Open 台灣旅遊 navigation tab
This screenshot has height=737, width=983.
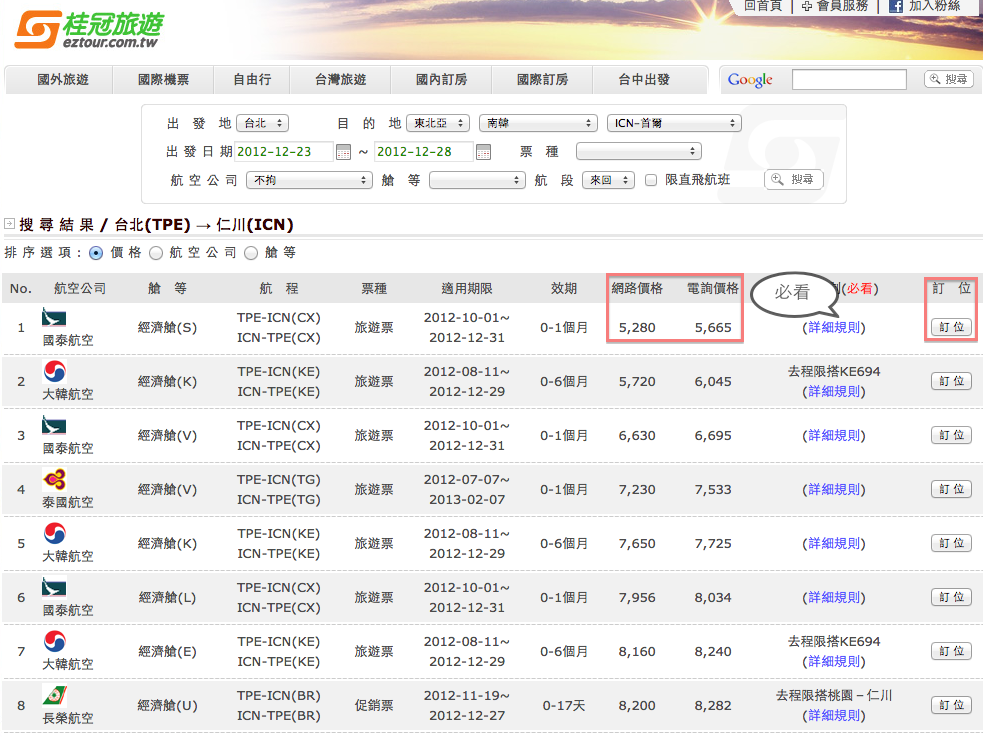[x=340, y=80]
